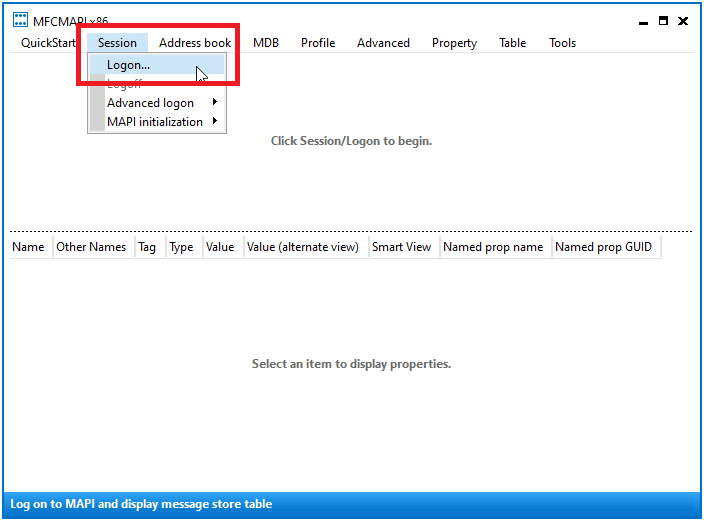Open the Tools menu

pos(562,43)
